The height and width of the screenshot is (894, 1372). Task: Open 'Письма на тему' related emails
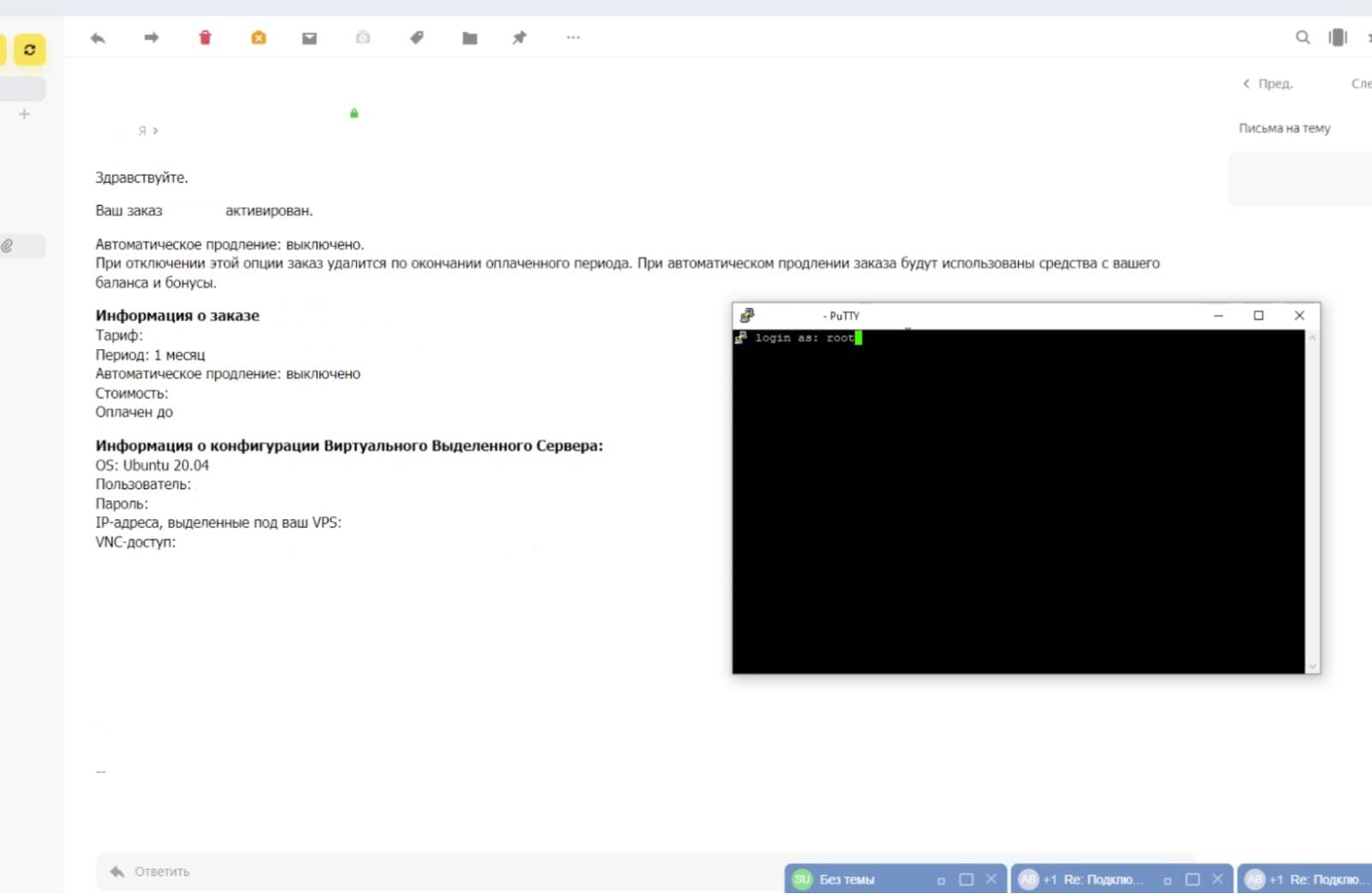pos(1285,128)
